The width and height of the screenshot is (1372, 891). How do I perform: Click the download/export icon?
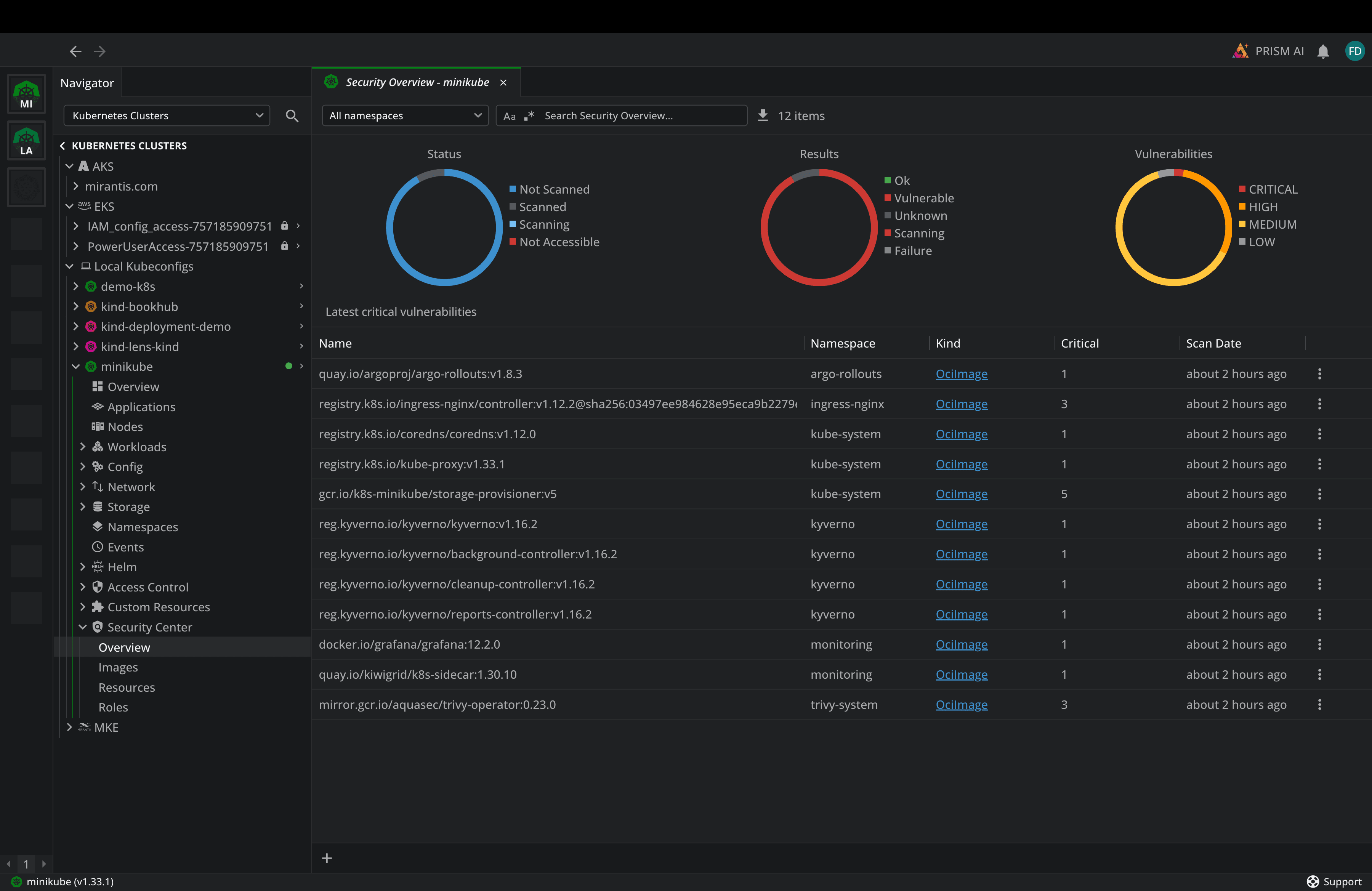click(x=763, y=115)
